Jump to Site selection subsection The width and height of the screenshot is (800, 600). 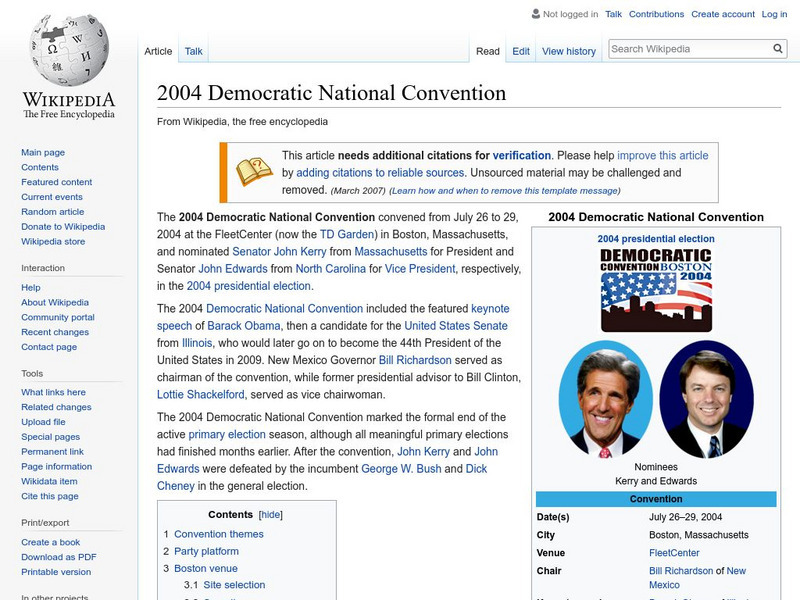234,585
